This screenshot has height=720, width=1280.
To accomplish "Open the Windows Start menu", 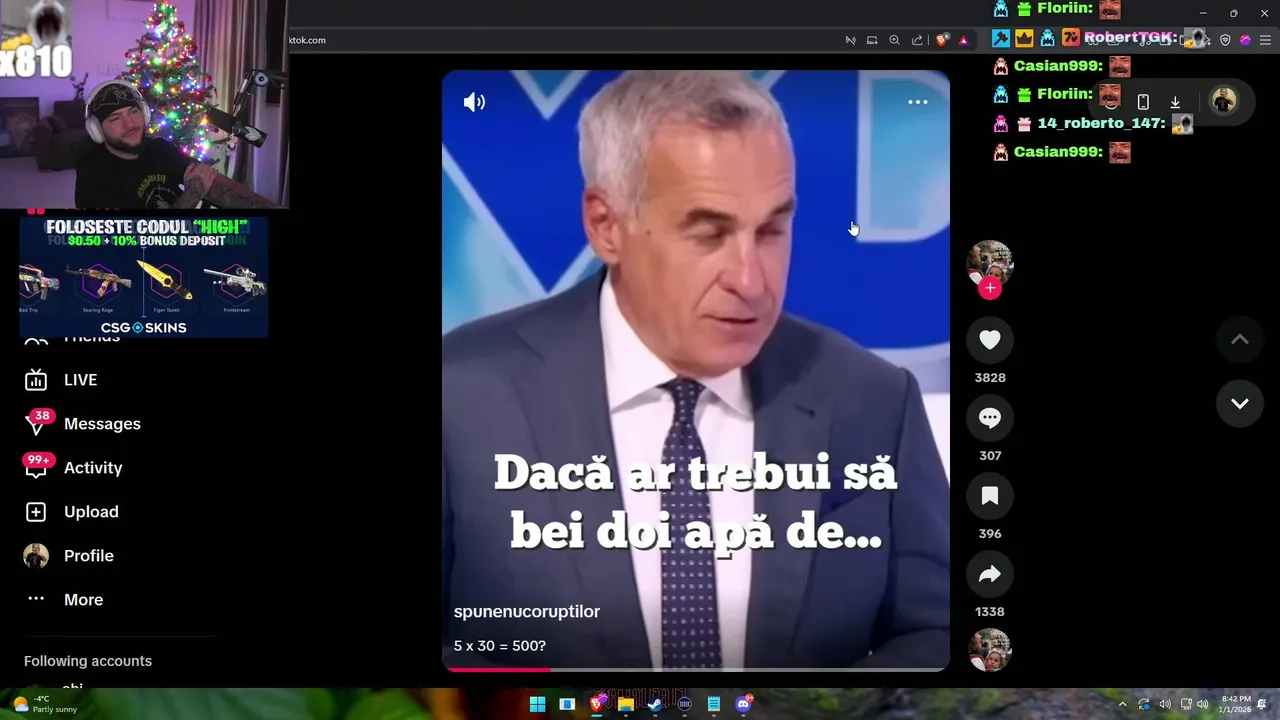I will coord(537,704).
